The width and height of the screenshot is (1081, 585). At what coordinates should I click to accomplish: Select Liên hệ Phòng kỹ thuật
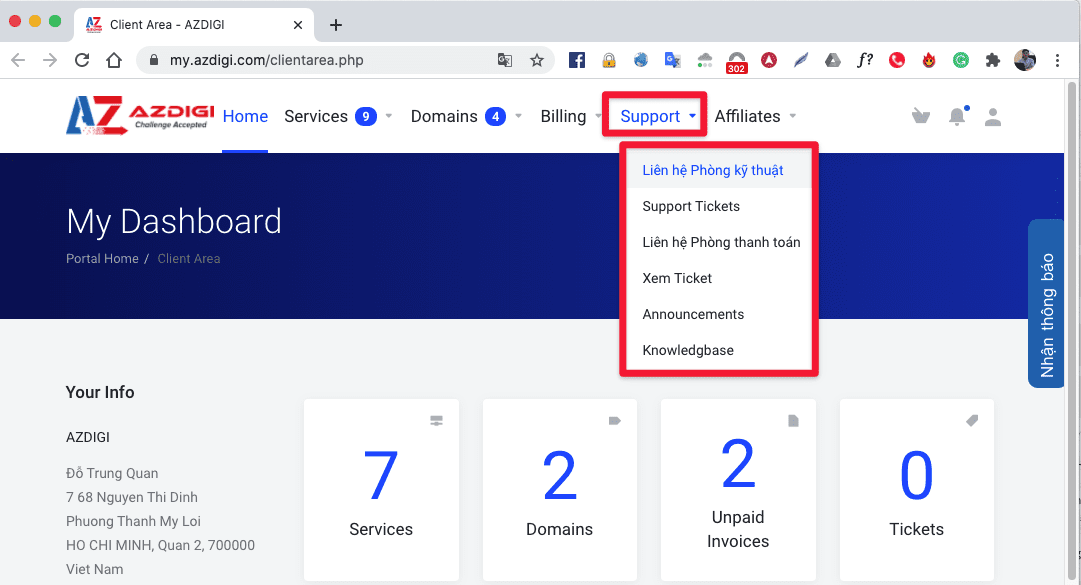[713, 170]
